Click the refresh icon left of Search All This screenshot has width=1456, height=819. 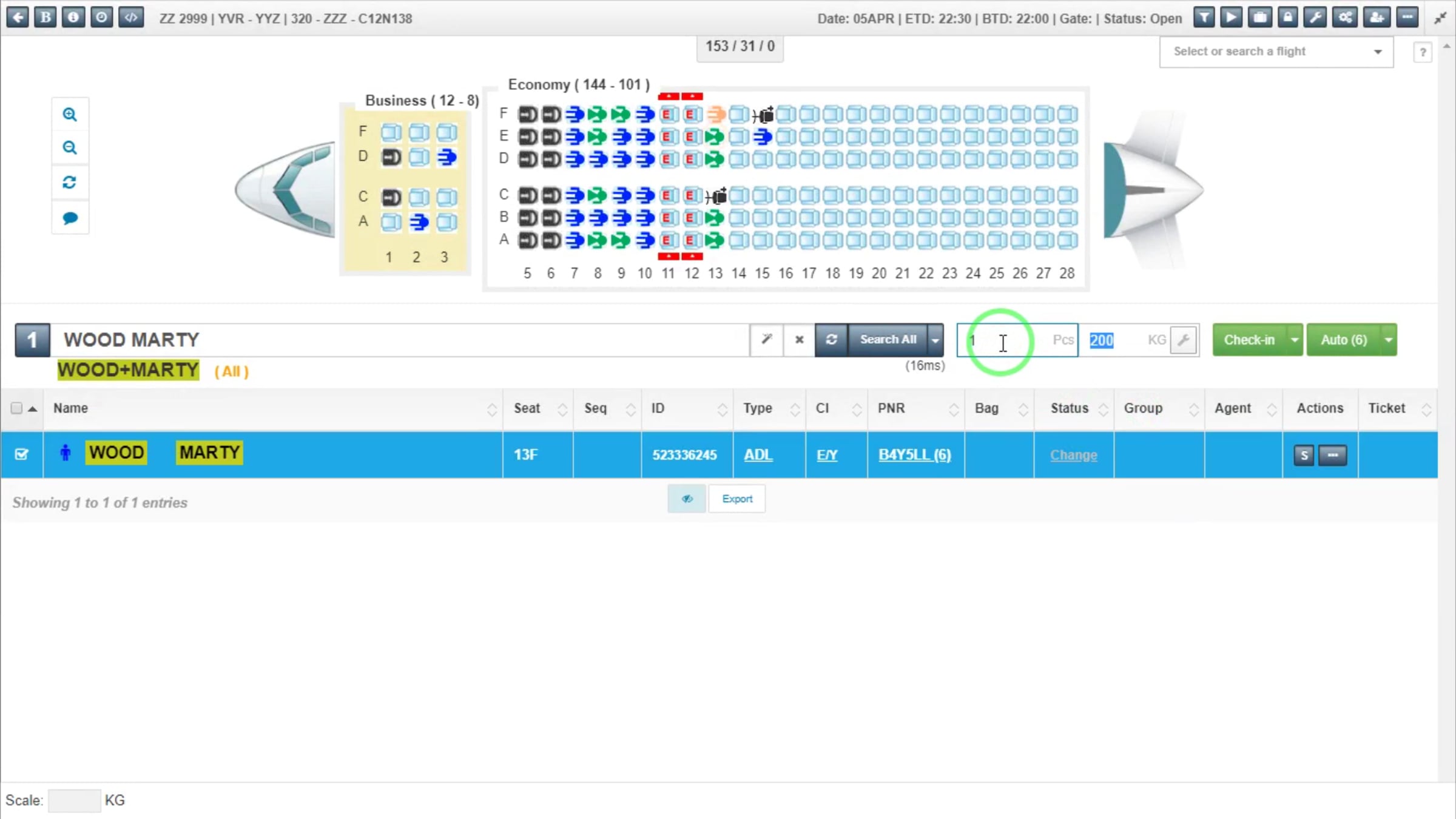point(832,340)
